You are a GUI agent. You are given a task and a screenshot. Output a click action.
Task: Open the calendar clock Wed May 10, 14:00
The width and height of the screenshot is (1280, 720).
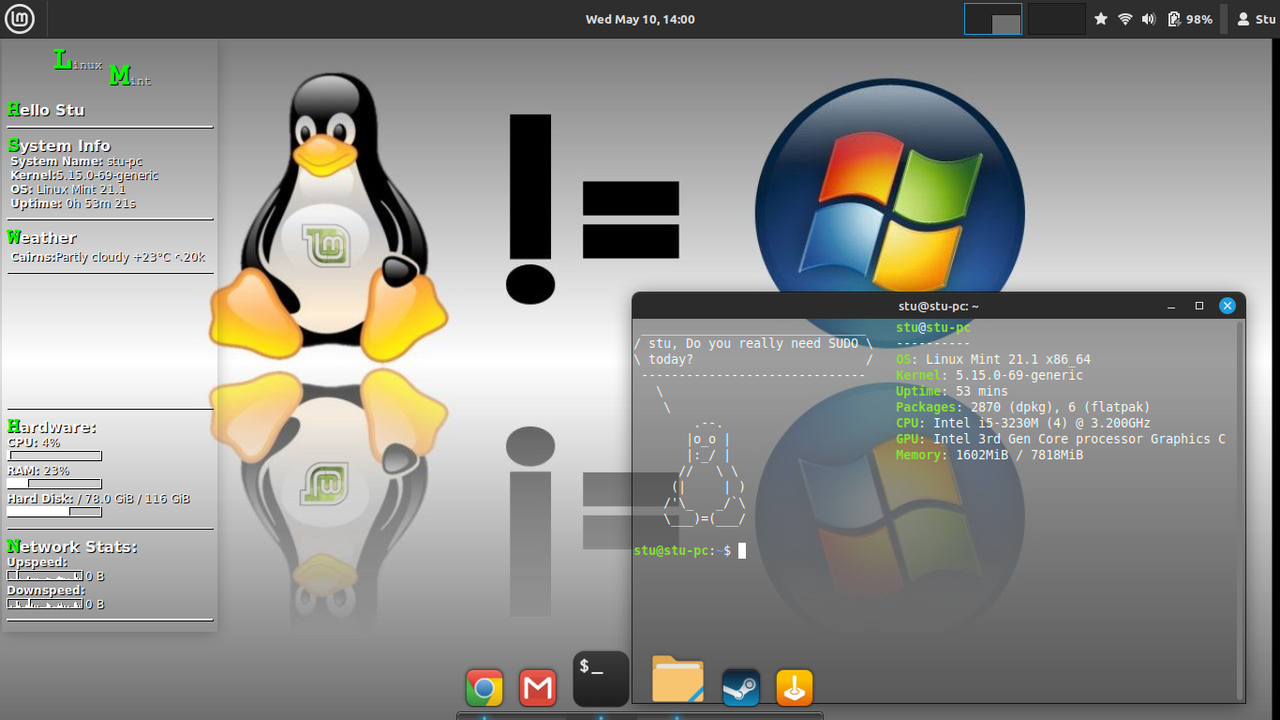640,19
